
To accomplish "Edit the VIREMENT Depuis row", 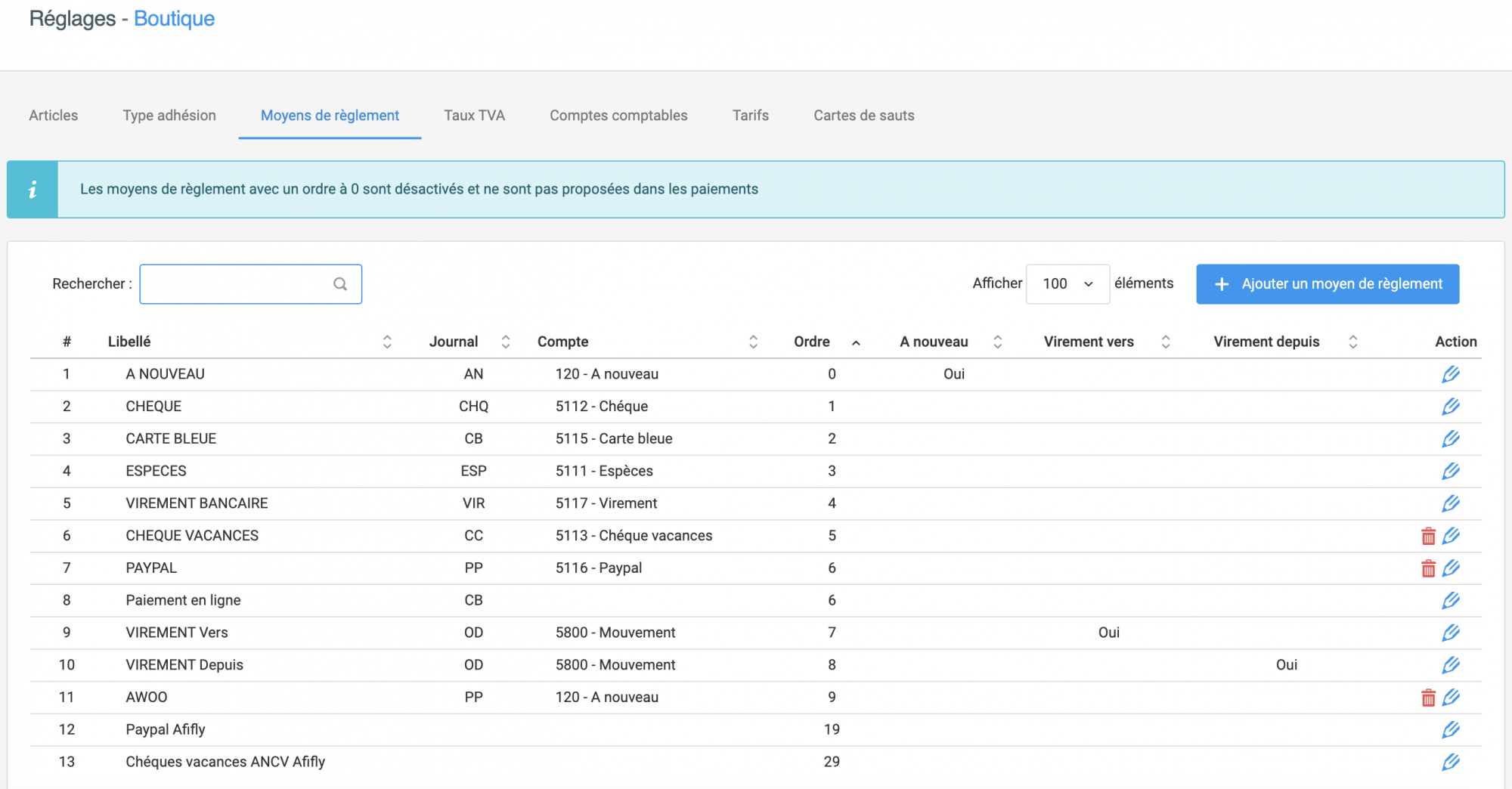I will (x=1450, y=665).
